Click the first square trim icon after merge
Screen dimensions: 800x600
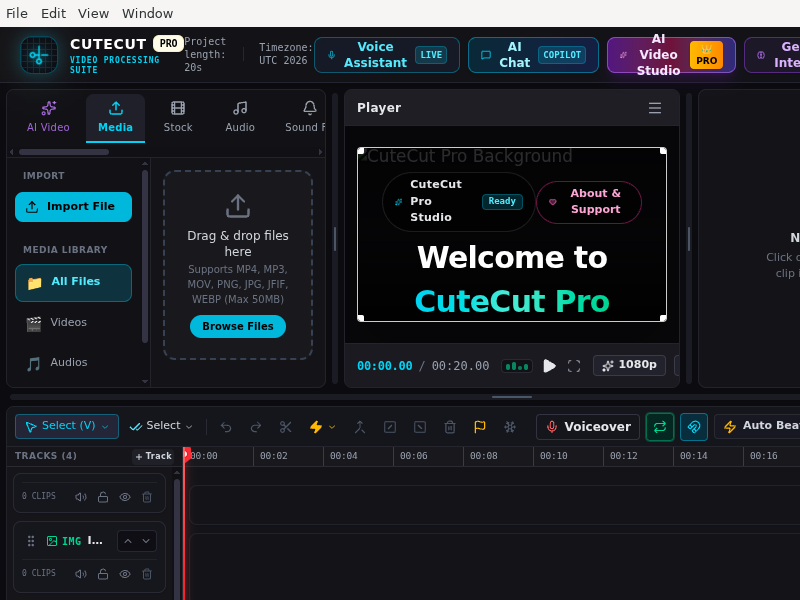pos(390,427)
